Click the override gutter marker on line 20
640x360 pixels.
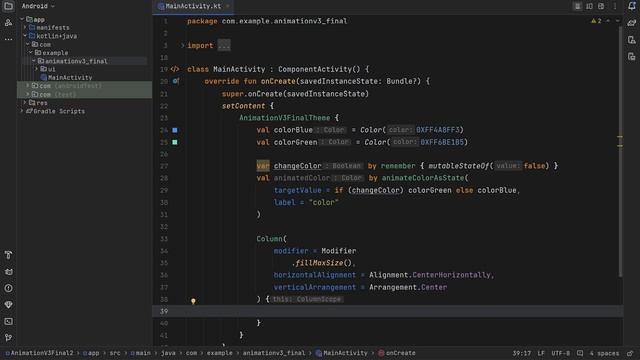click(176, 81)
